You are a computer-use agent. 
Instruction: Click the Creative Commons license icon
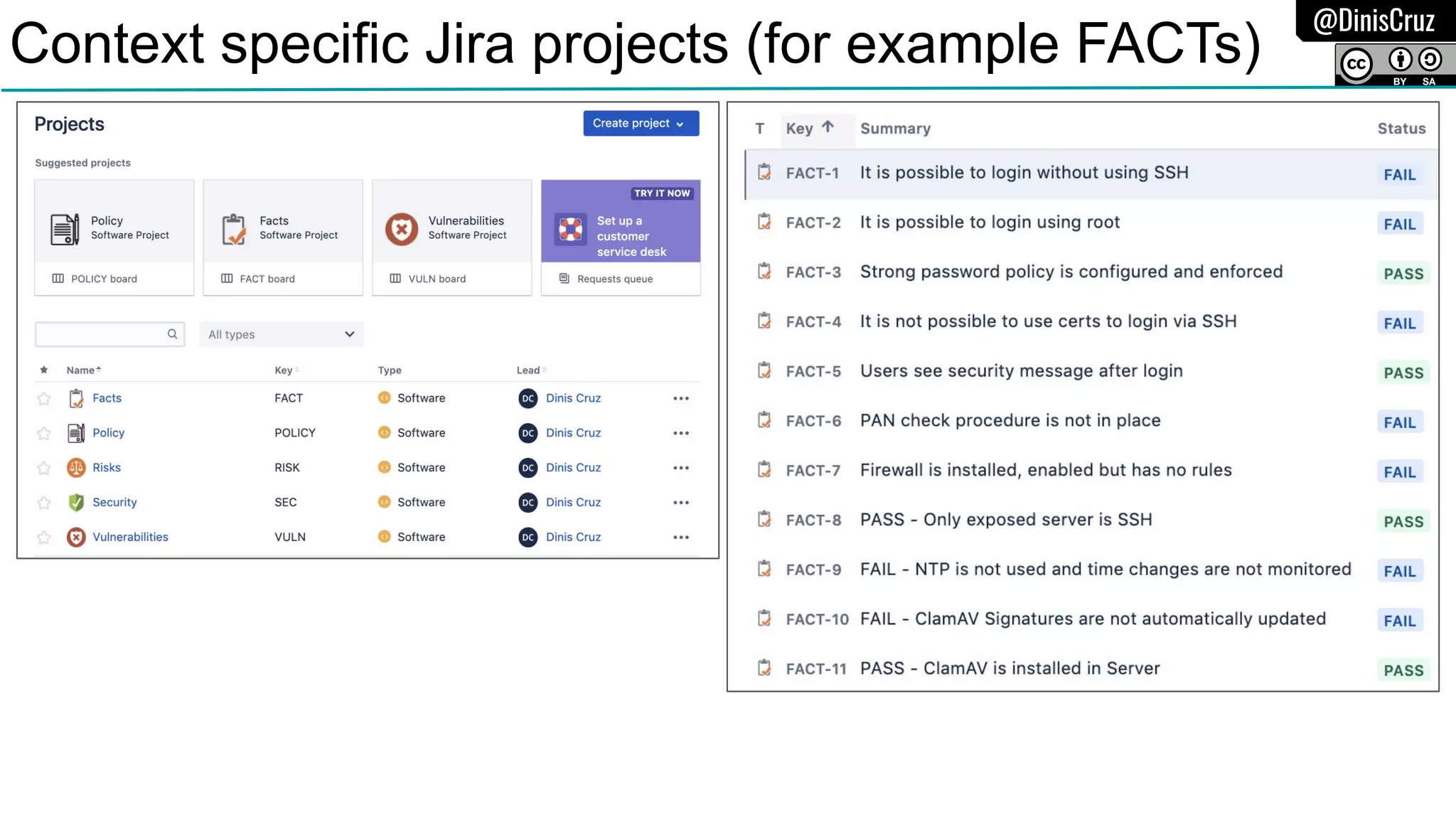[1394, 65]
